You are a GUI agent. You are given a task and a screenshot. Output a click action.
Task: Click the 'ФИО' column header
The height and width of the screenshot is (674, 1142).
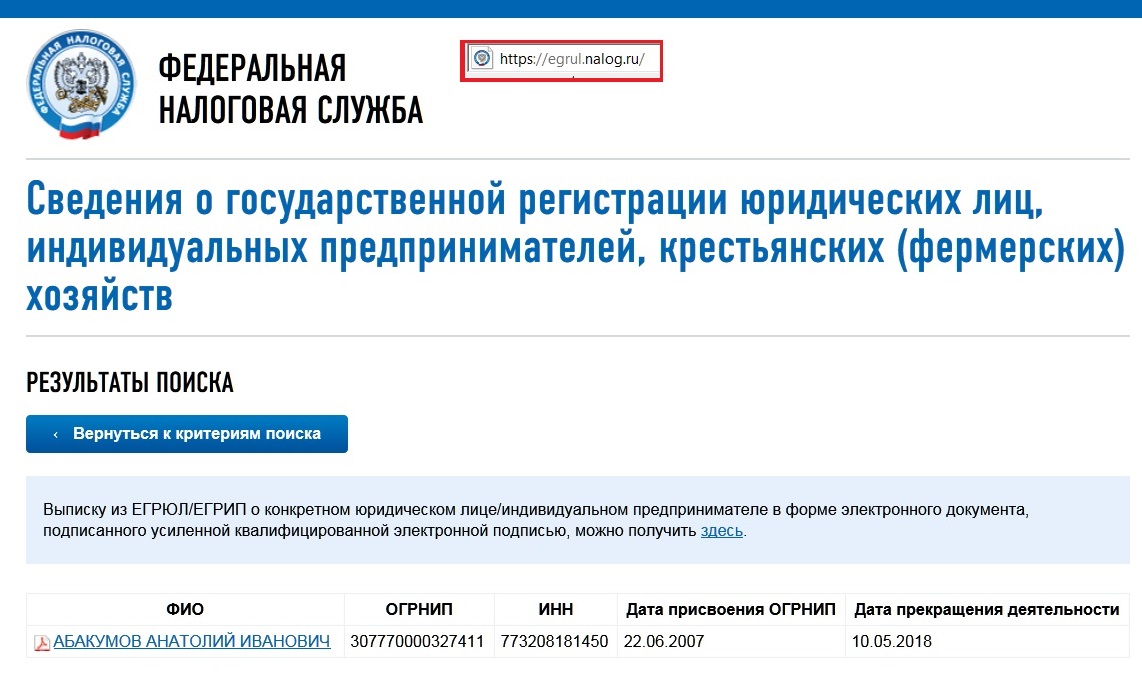coord(185,610)
